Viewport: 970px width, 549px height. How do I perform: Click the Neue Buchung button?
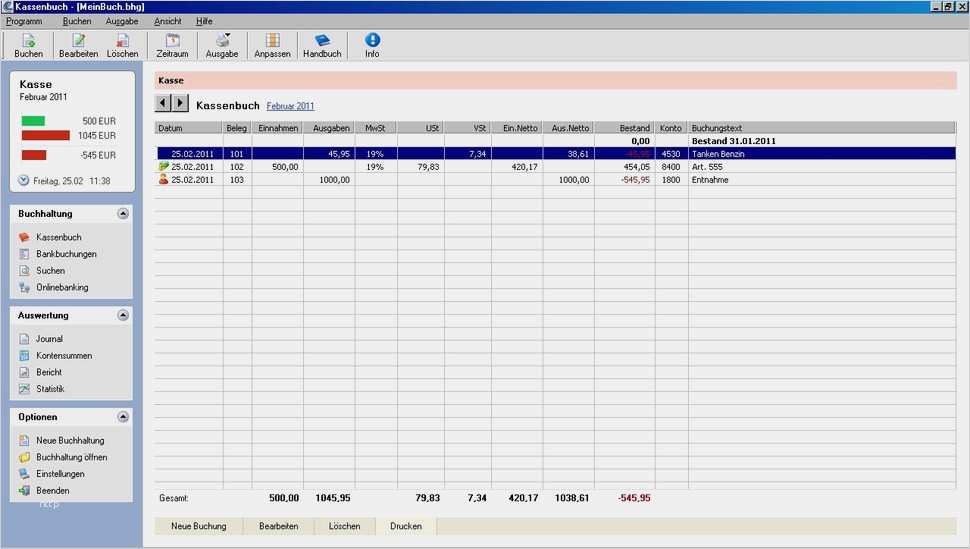(x=199, y=526)
